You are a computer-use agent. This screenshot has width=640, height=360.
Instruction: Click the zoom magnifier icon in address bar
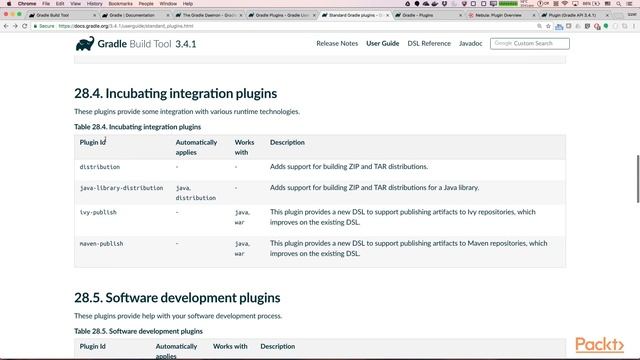coord(539,26)
